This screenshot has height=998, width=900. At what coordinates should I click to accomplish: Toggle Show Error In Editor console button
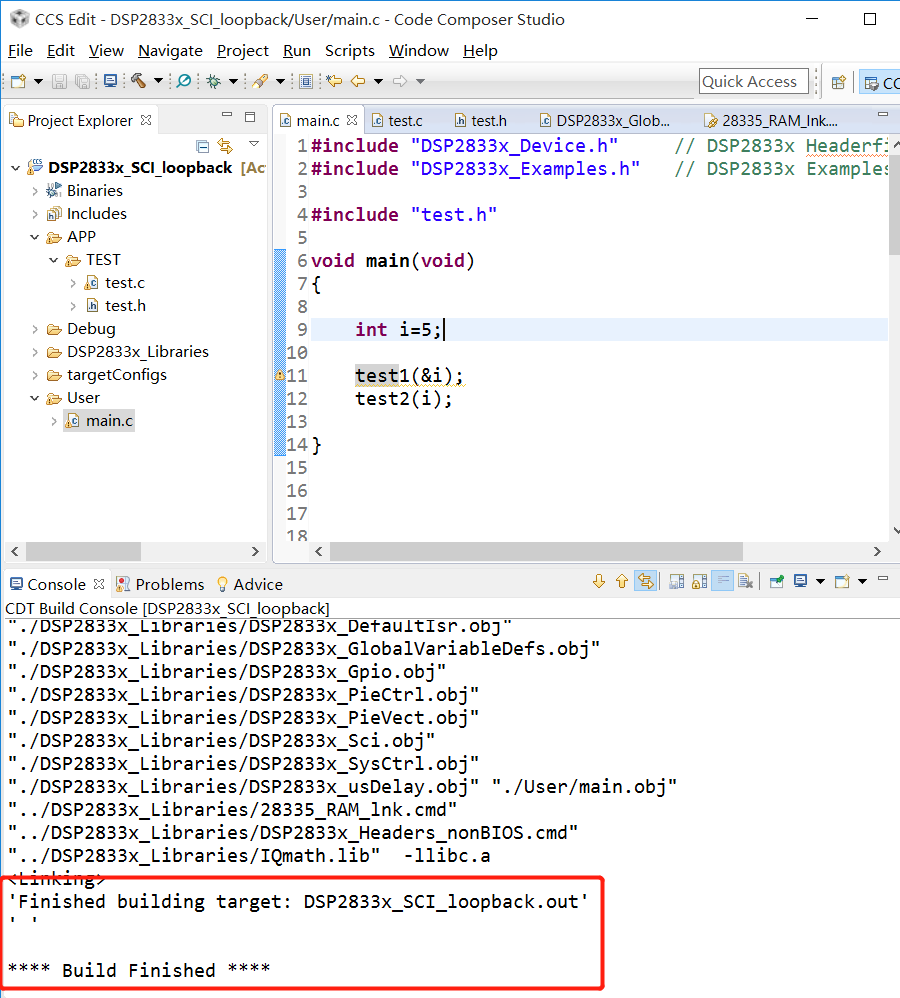645,581
